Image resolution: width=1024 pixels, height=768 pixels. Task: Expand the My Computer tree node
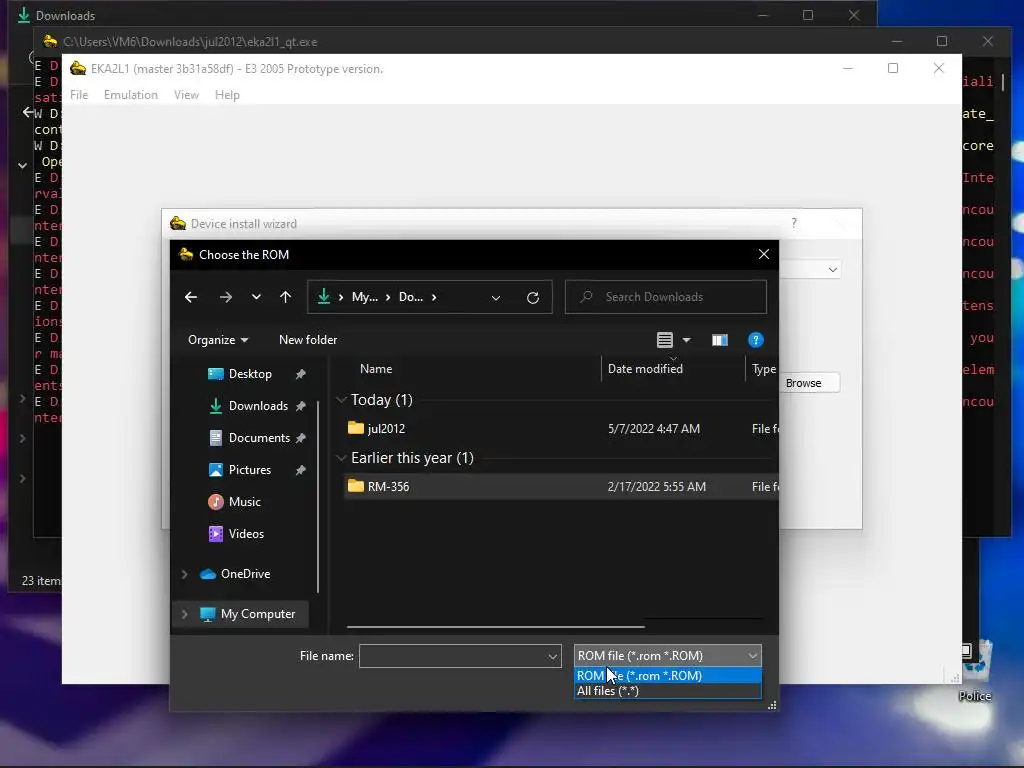(x=184, y=615)
